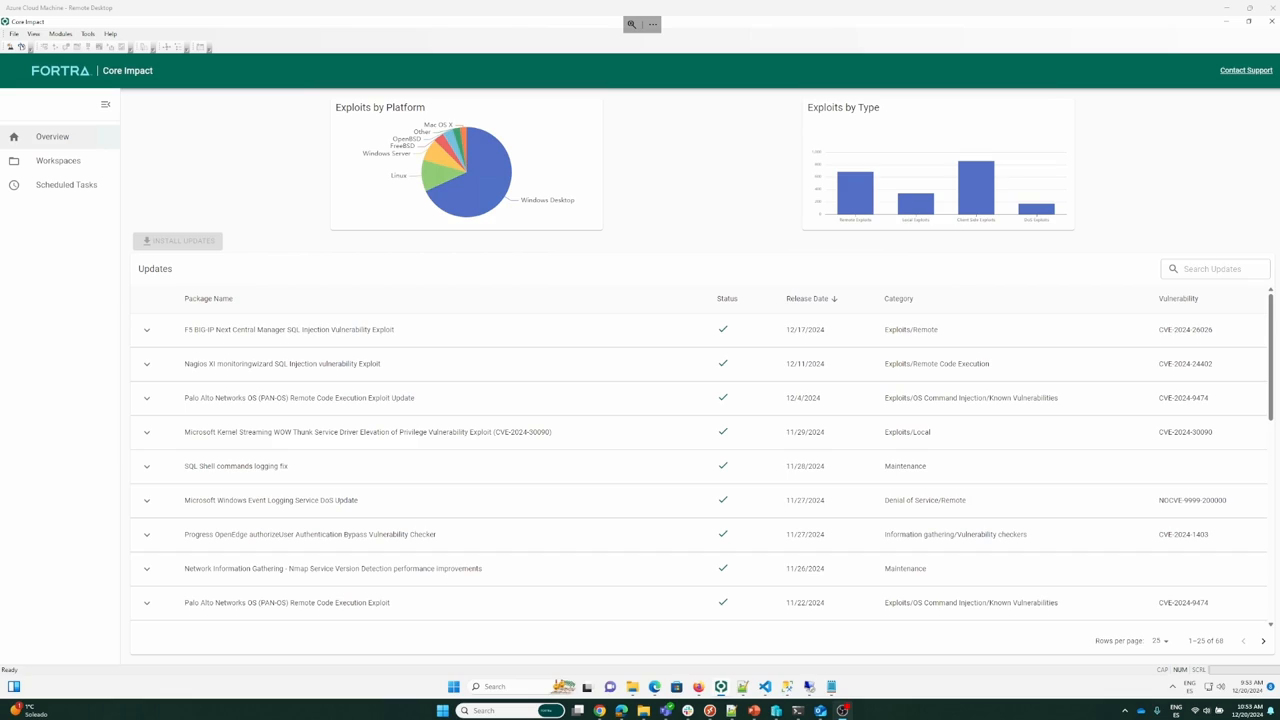The width and height of the screenshot is (1280, 720).
Task: Open the remote desktop's Start menu
Action: (x=454, y=686)
